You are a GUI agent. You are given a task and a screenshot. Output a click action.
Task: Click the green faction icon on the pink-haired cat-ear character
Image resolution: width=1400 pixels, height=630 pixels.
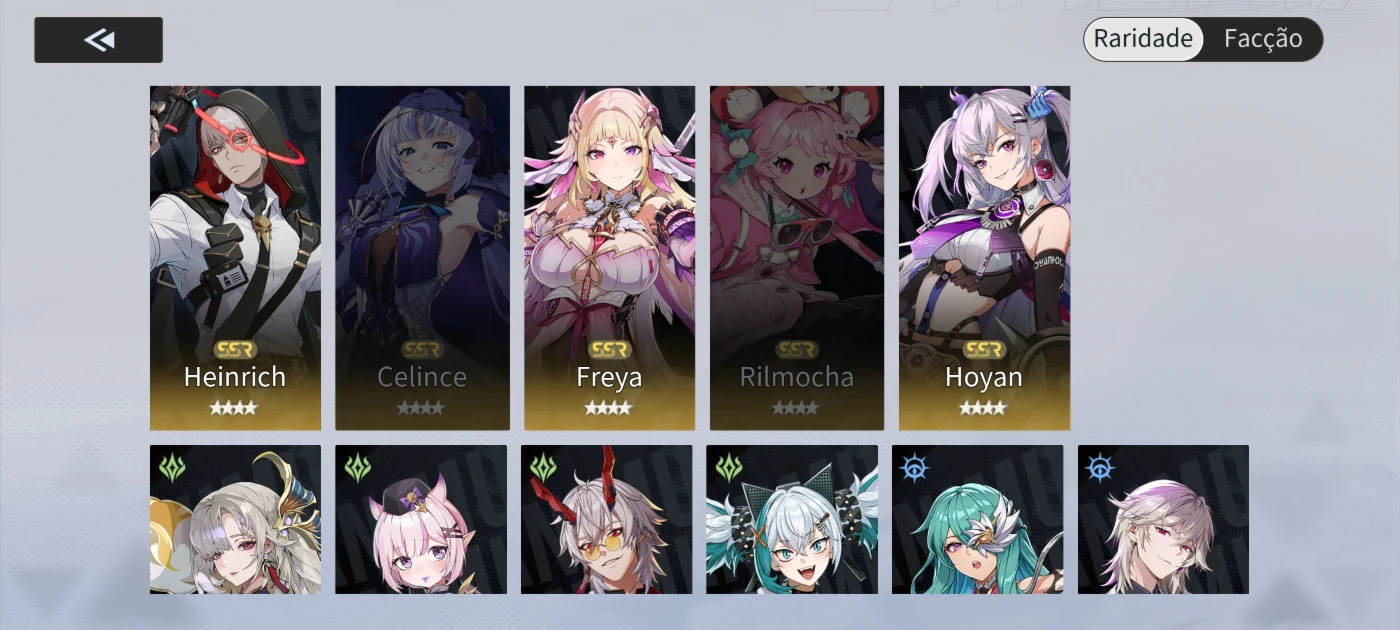click(357, 468)
